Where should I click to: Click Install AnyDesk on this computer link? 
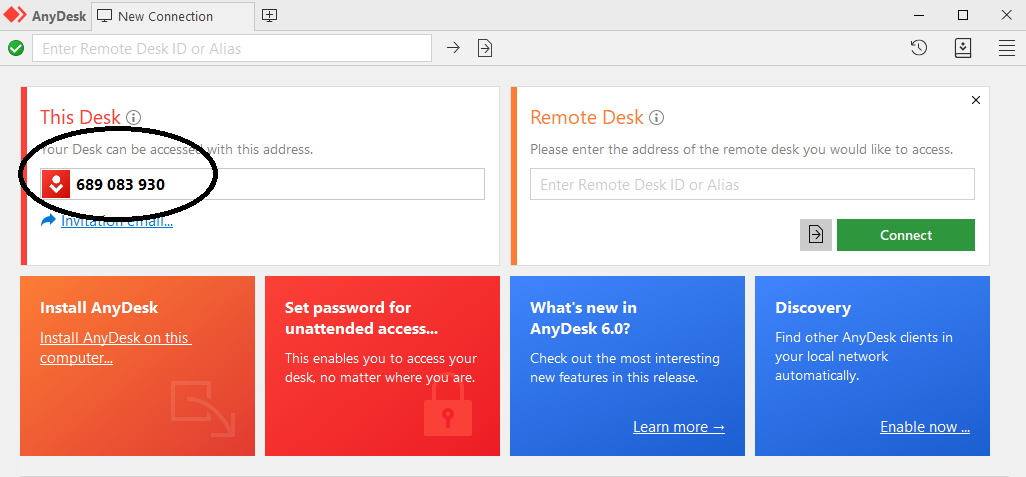click(x=114, y=348)
